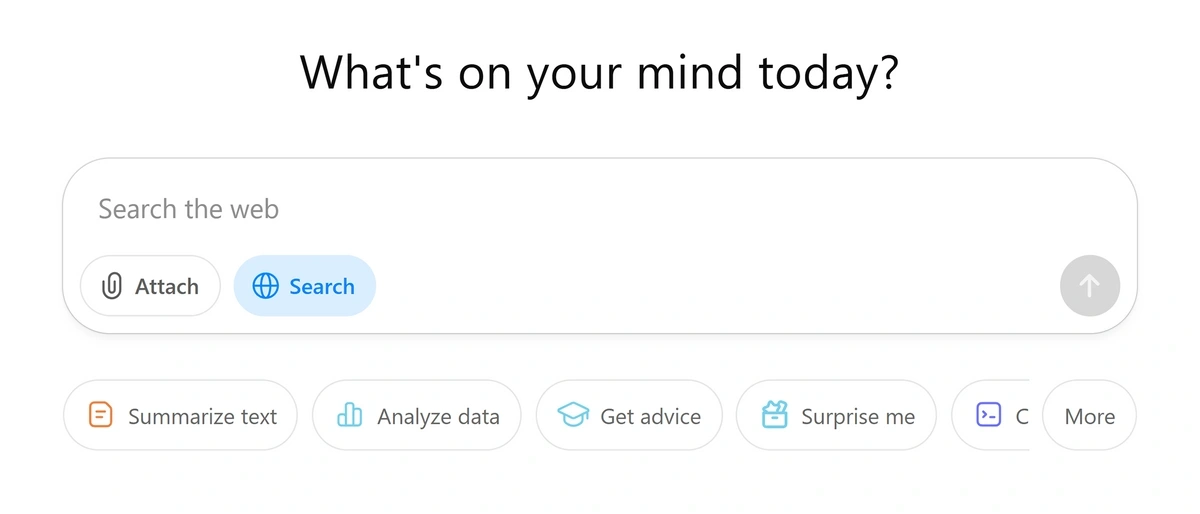This screenshot has height=514, width=1200.
Task: Expand additional suggestions with More
Action: [x=1089, y=415]
